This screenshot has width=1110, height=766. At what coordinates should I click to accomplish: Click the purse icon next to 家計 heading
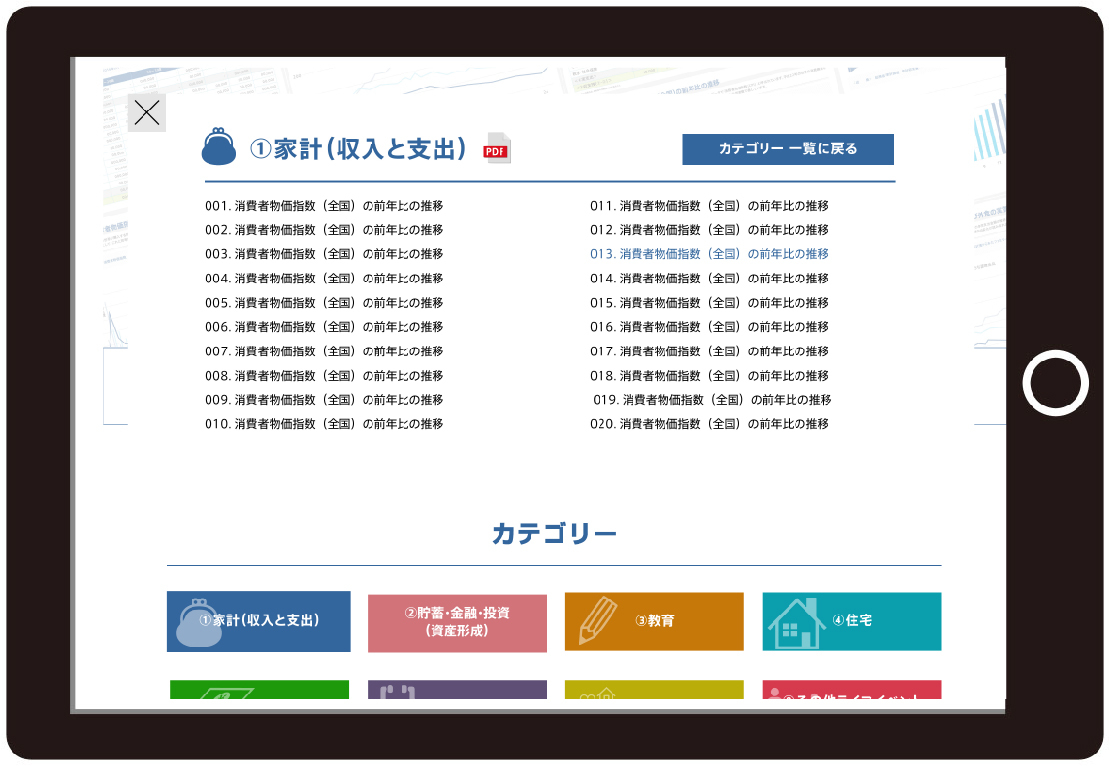219,147
